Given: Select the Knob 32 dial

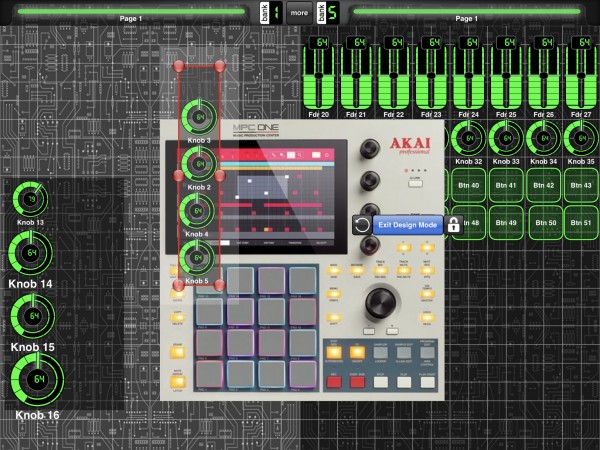Looking at the screenshot, I should pyautogui.click(x=468, y=138).
